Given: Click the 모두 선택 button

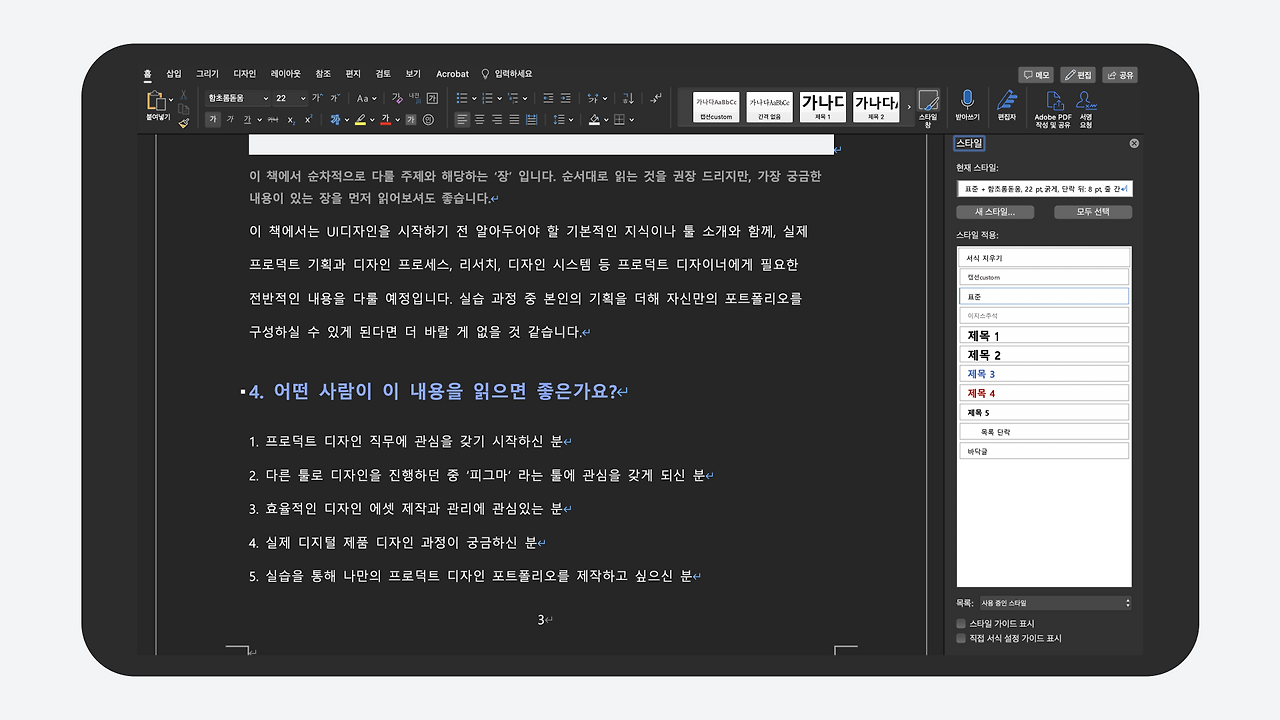Looking at the screenshot, I should (x=1093, y=212).
